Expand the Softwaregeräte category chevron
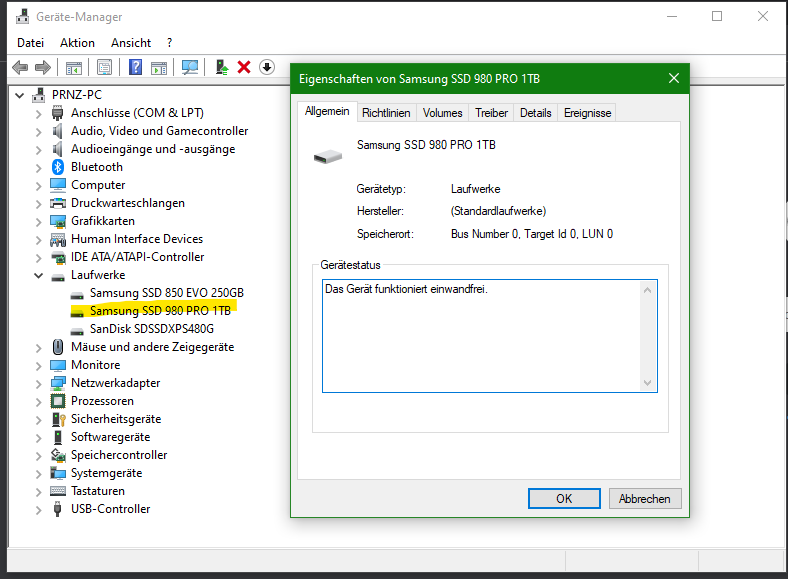The height and width of the screenshot is (579, 788). [x=38, y=437]
